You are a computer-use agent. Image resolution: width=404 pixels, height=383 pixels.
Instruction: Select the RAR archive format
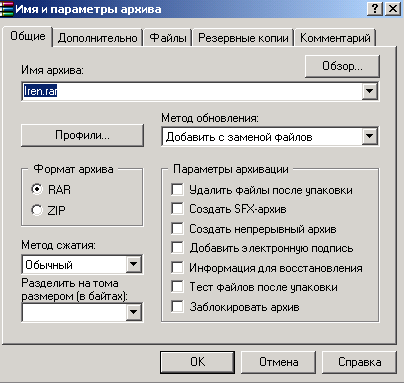[37, 189]
